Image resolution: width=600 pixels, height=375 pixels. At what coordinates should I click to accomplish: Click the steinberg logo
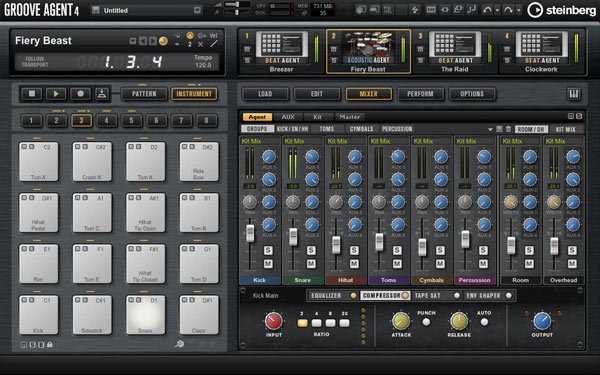561,10
